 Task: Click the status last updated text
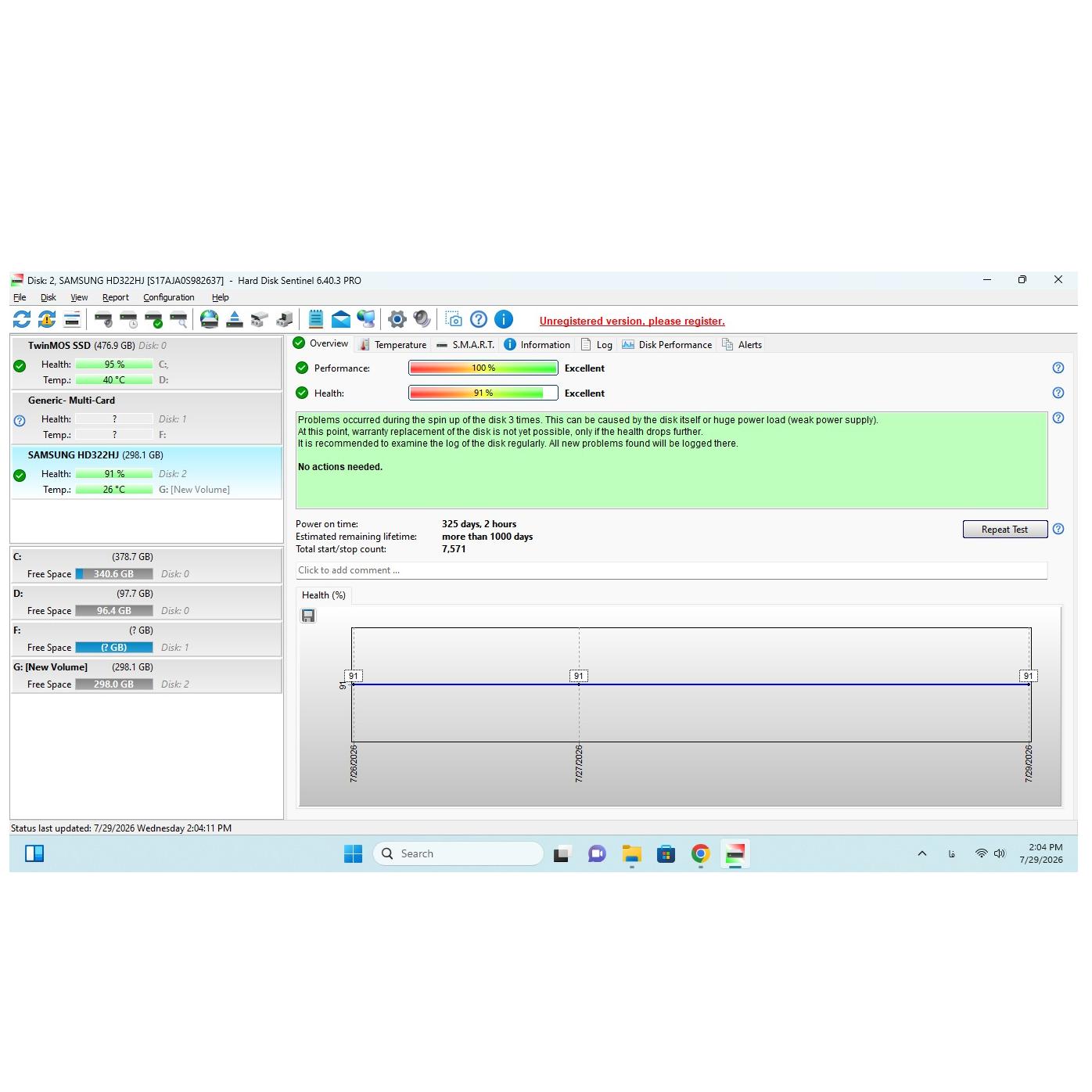[121, 828]
